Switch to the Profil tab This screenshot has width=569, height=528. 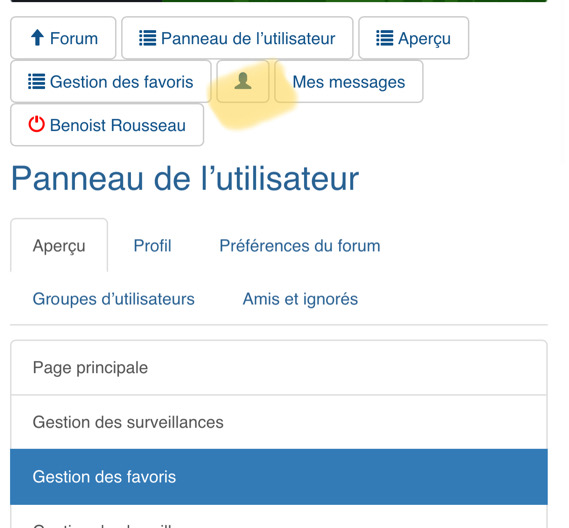point(152,246)
